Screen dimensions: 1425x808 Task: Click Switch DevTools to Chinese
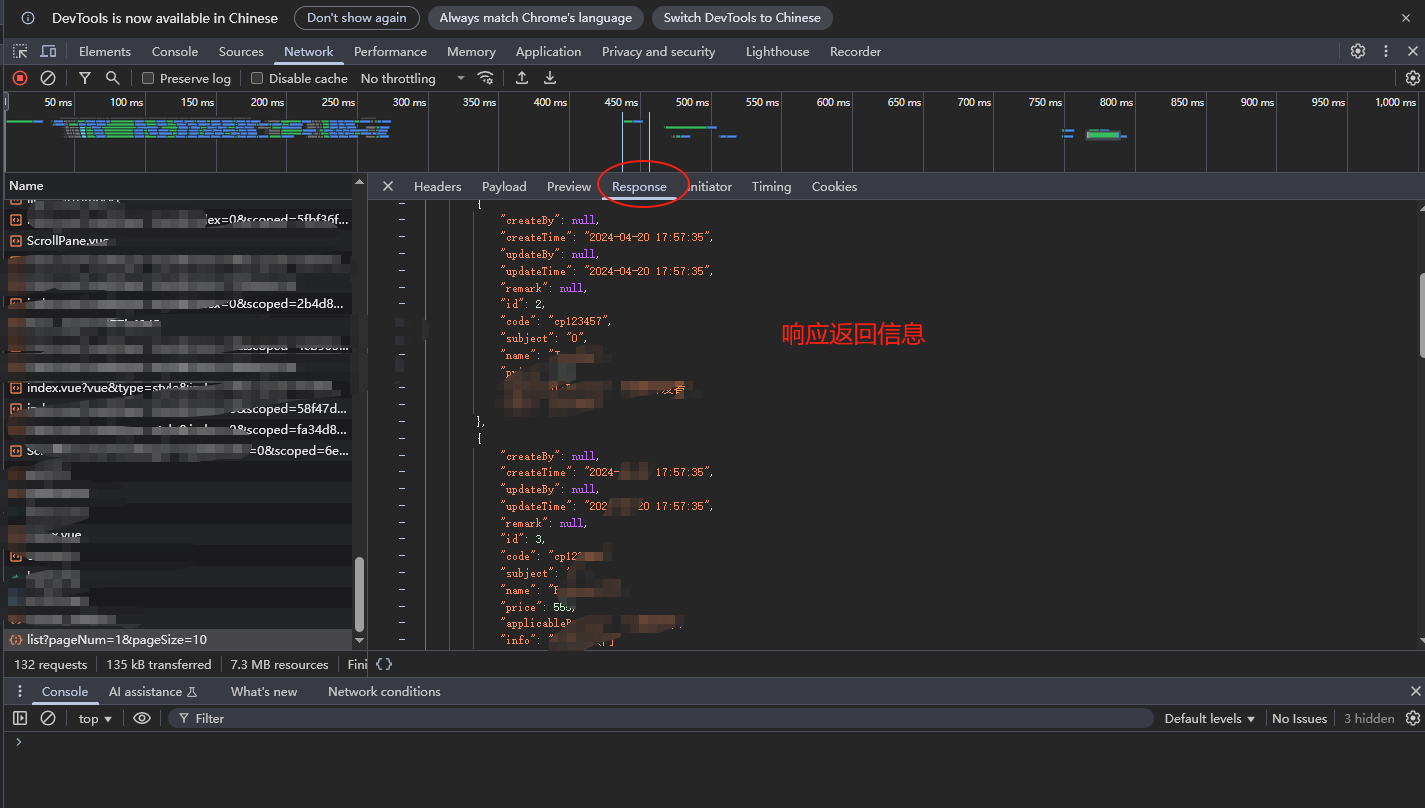tap(742, 18)
